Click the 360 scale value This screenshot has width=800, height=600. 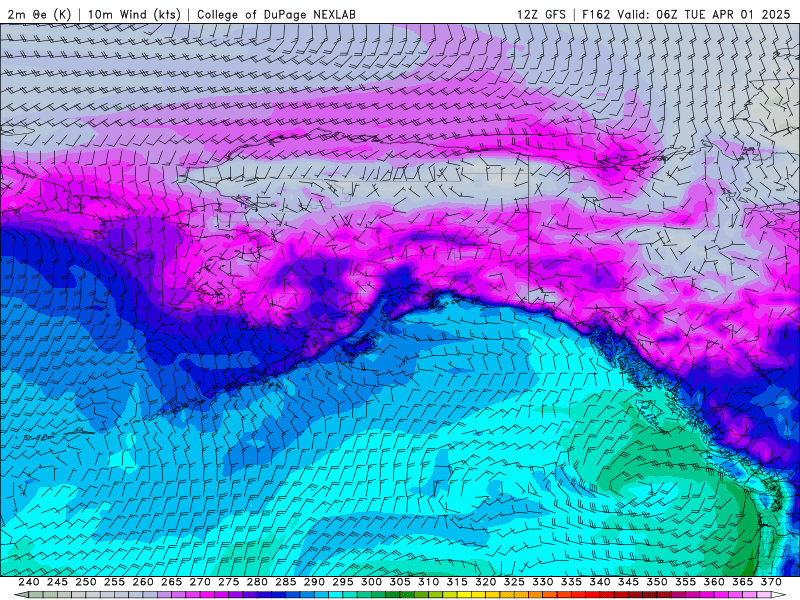click(714, 582)
